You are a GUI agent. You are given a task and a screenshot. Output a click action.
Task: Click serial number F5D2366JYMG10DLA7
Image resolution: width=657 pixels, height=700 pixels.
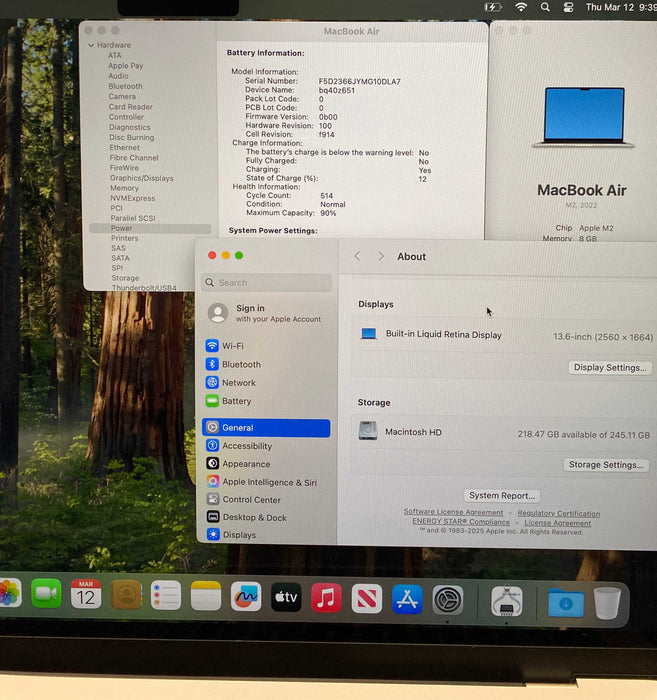point(359,81)
